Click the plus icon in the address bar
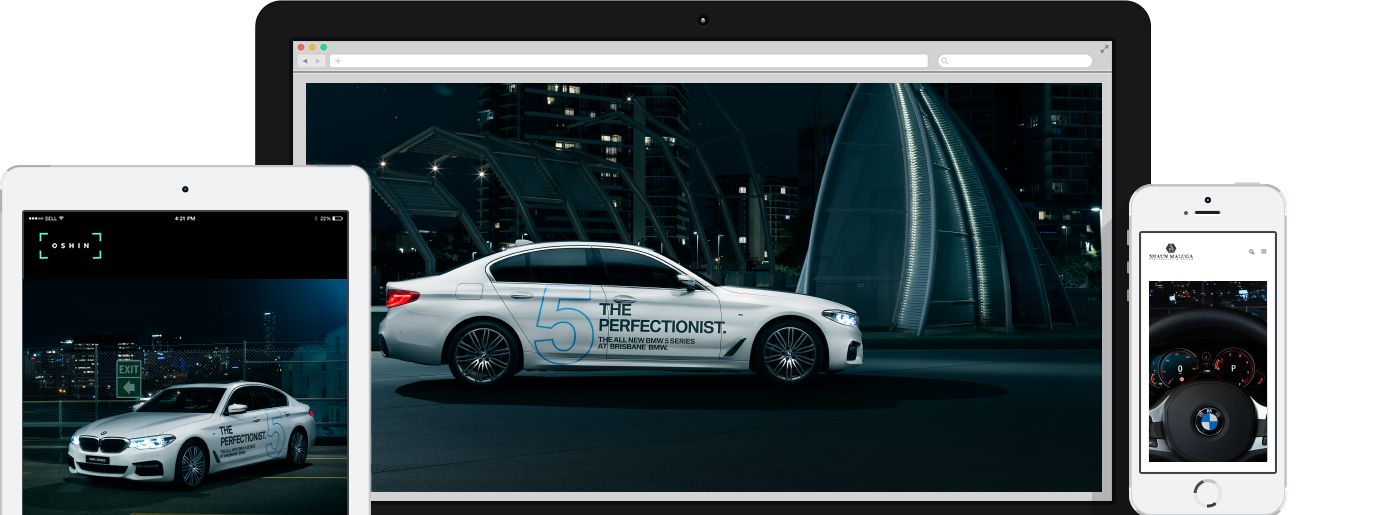 pos(338,61)
